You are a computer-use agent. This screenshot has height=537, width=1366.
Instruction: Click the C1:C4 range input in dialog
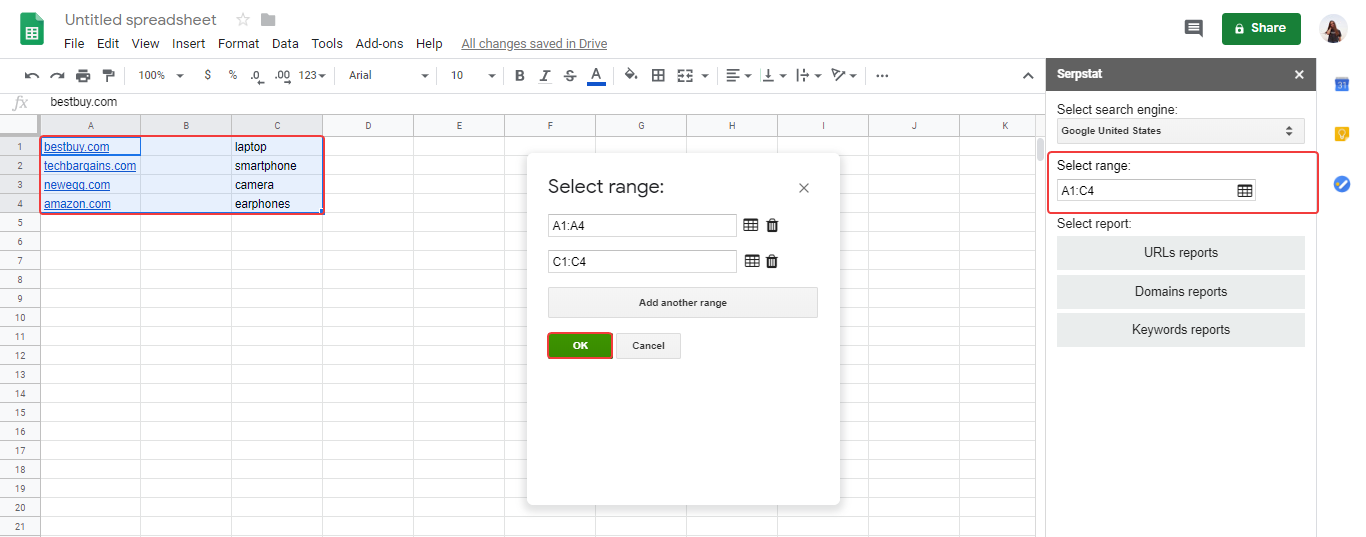pyautogui.click(x=642, y=262)
